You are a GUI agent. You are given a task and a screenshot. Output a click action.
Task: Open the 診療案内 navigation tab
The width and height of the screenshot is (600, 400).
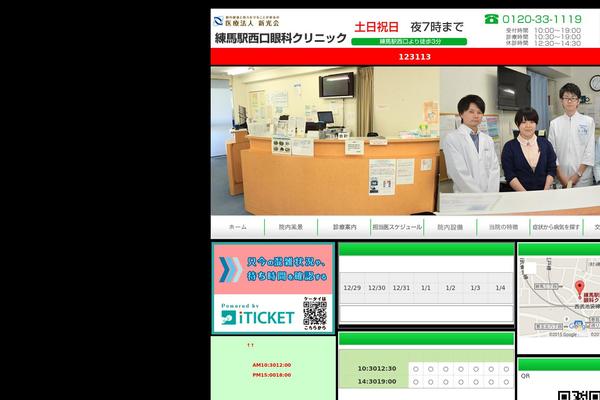(344, 227)
